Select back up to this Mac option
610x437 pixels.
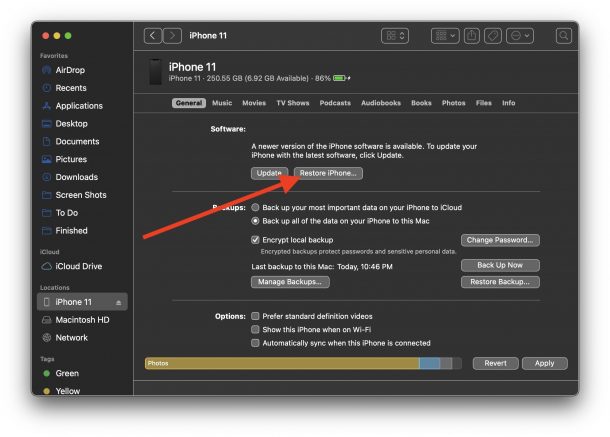255,221
